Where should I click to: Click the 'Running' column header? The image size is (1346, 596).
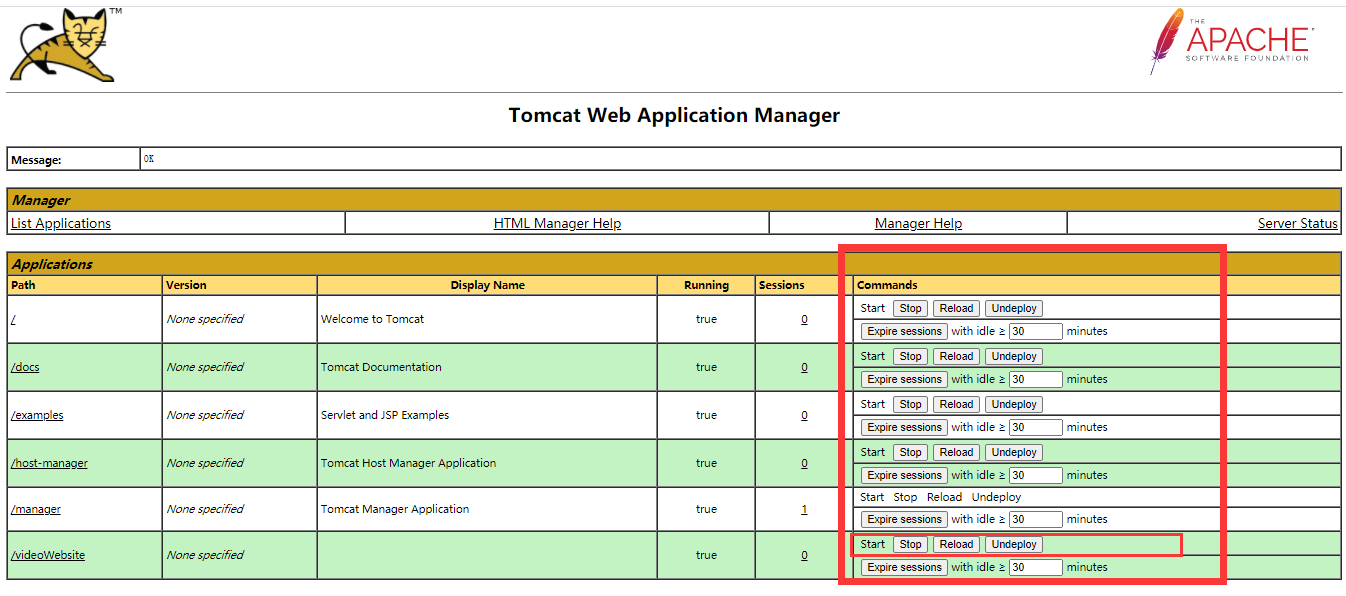706,285
